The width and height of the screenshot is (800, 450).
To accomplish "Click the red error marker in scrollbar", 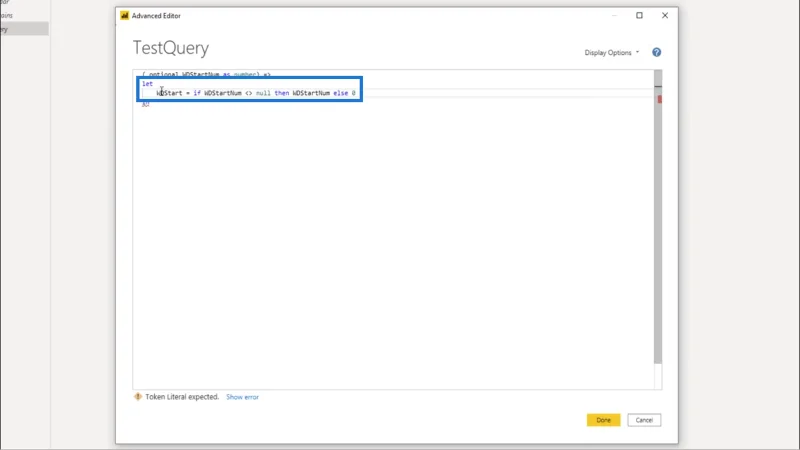I will point(660,99).
